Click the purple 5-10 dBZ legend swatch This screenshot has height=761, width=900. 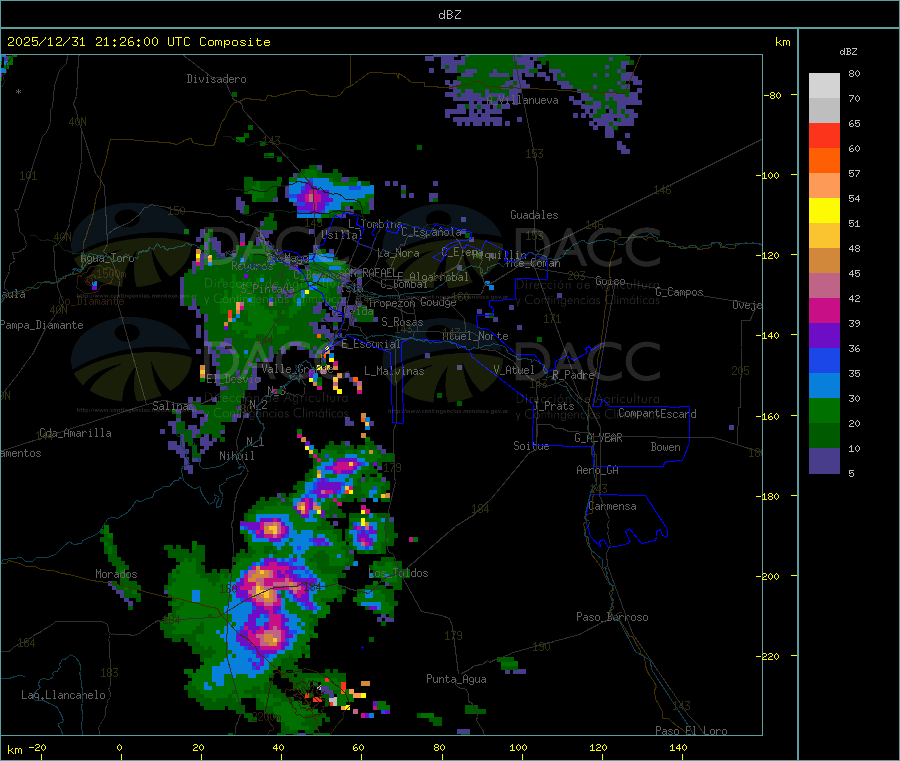click(x=824, y=461)
